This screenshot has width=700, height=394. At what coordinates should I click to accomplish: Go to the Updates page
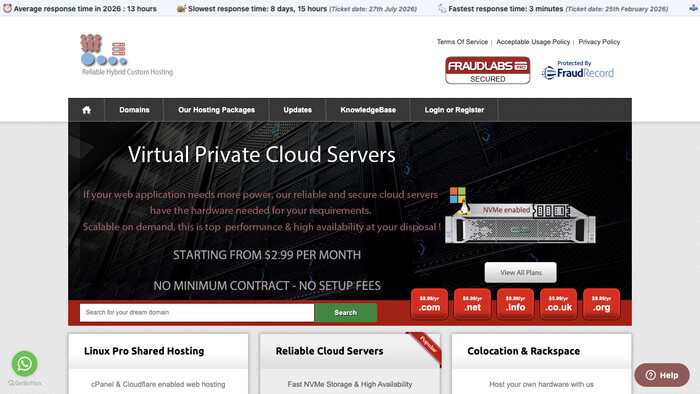(297, 110)
